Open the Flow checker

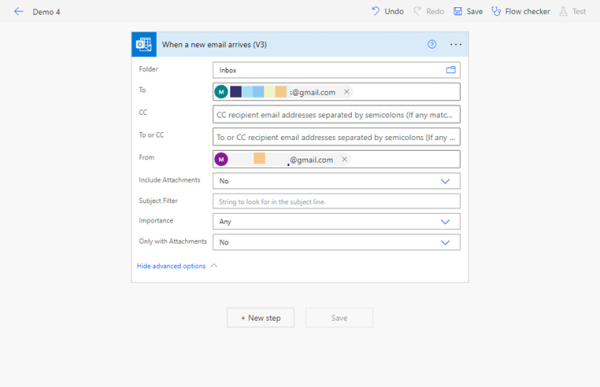tap(521, 11)
